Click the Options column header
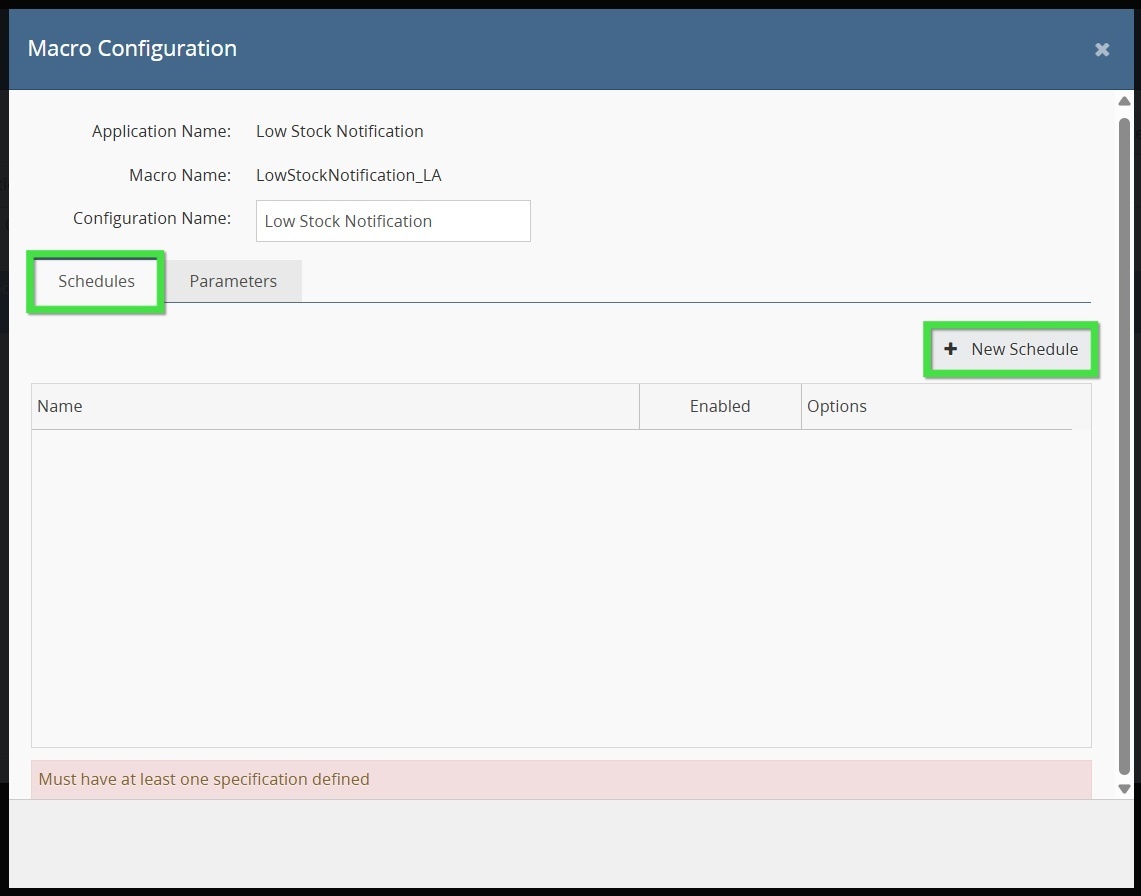Viewport: 1141px width, 896px height. [836, 406]
